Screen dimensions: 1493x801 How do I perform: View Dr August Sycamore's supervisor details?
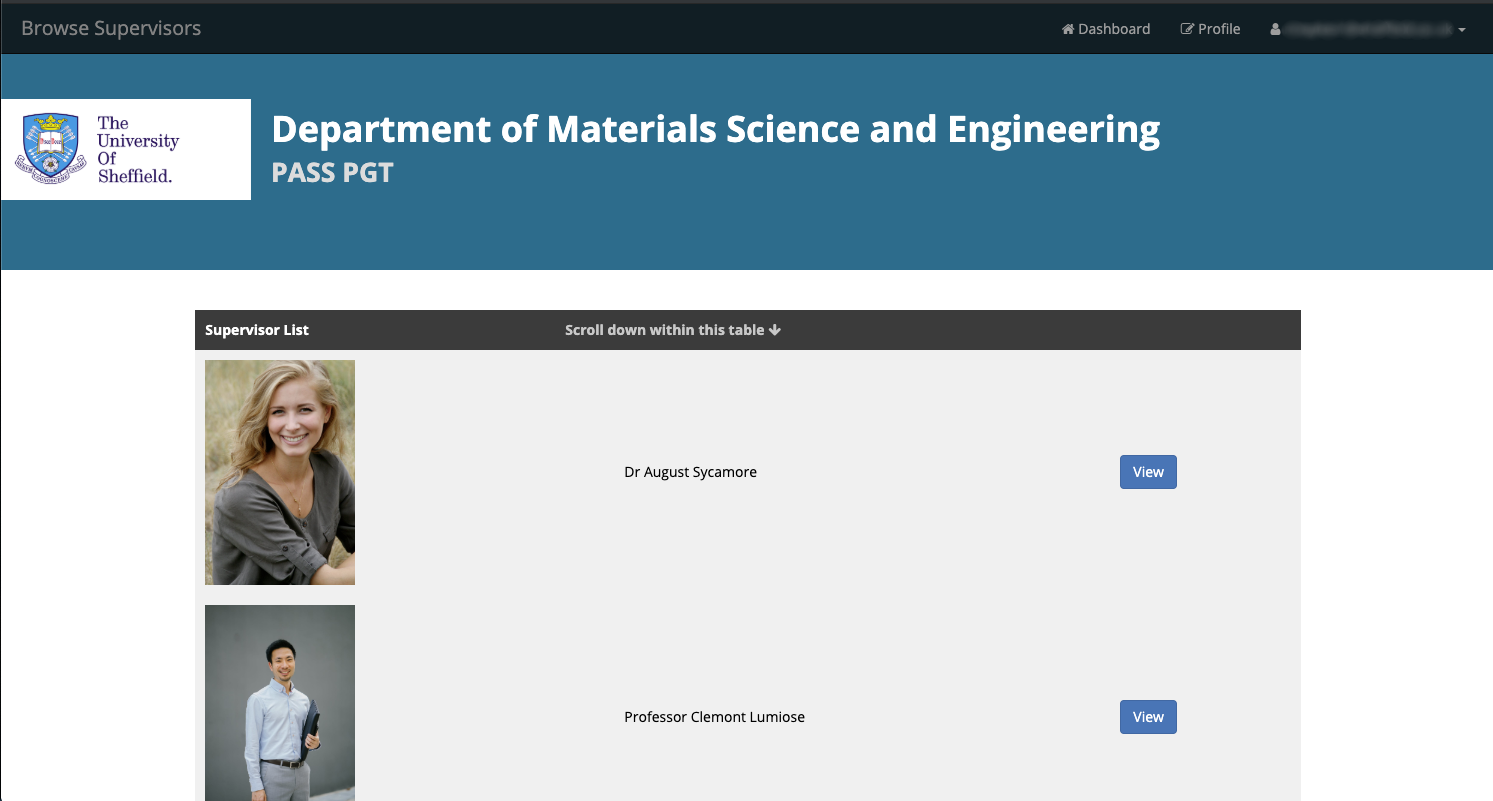point(1148,471)
